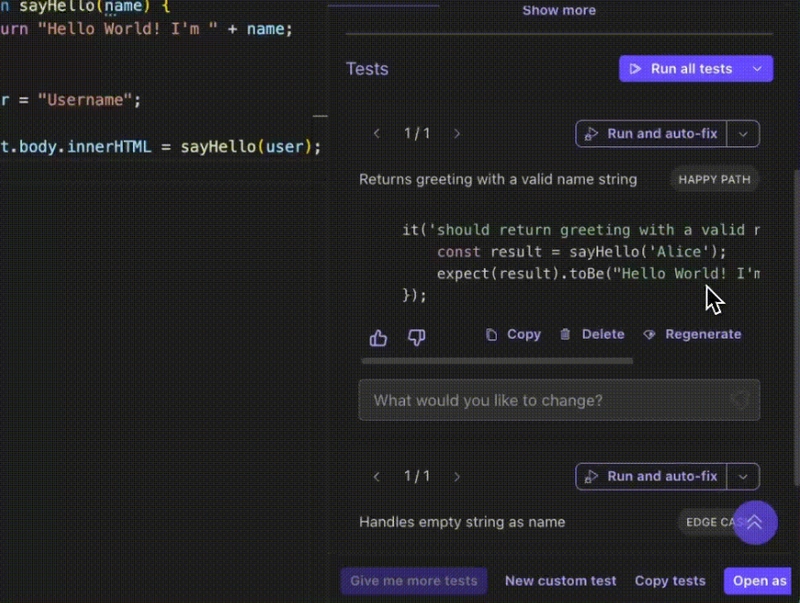The width and height of the screenshot is (800, 603).
Task: Go to previous variant of empty string test
Action: [377, 476]
